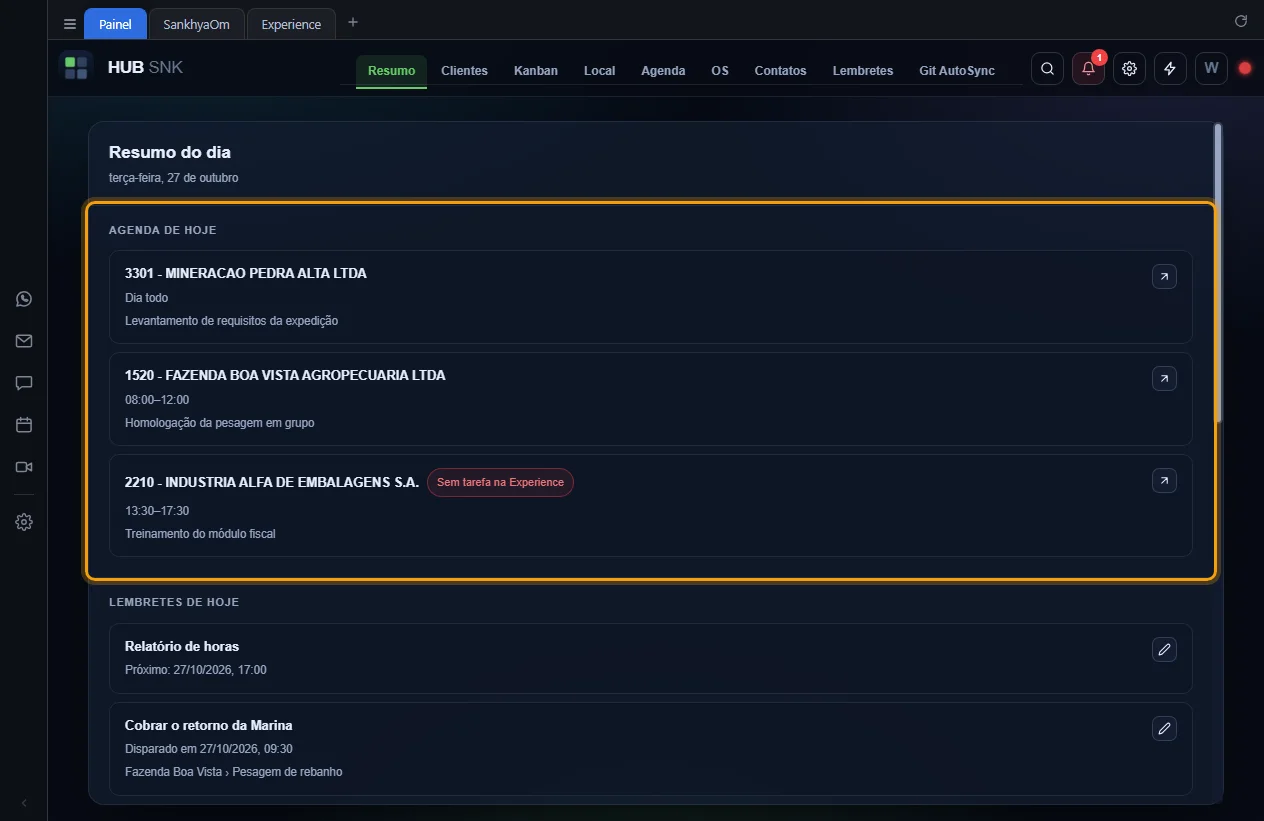Open the FAZENDA BOA VISTA entry arrow
Viewport: 1264px width, 821px height.
pos(1164,379)
